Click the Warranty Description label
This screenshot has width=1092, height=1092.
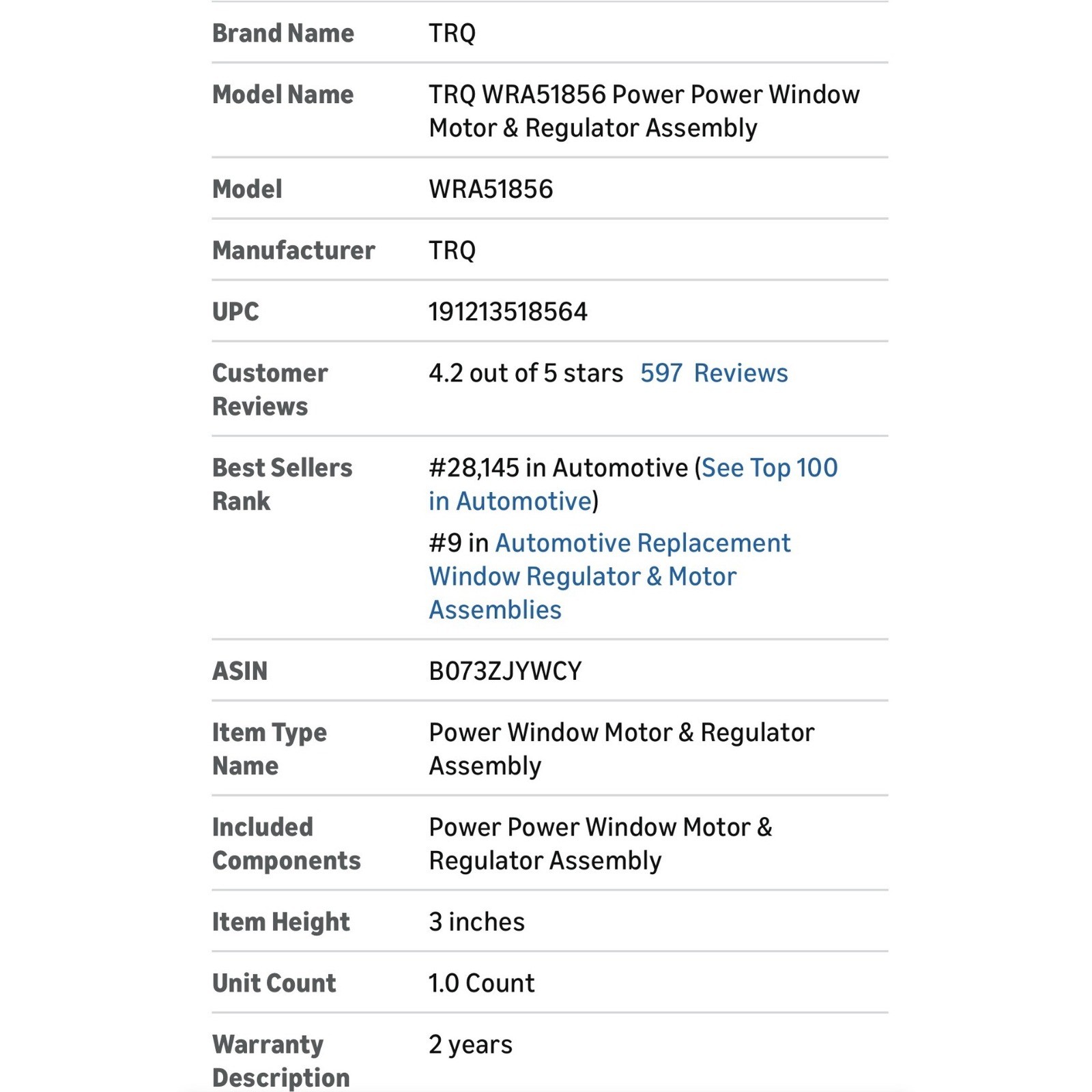pyautogui.click(x=281, y=1061)
